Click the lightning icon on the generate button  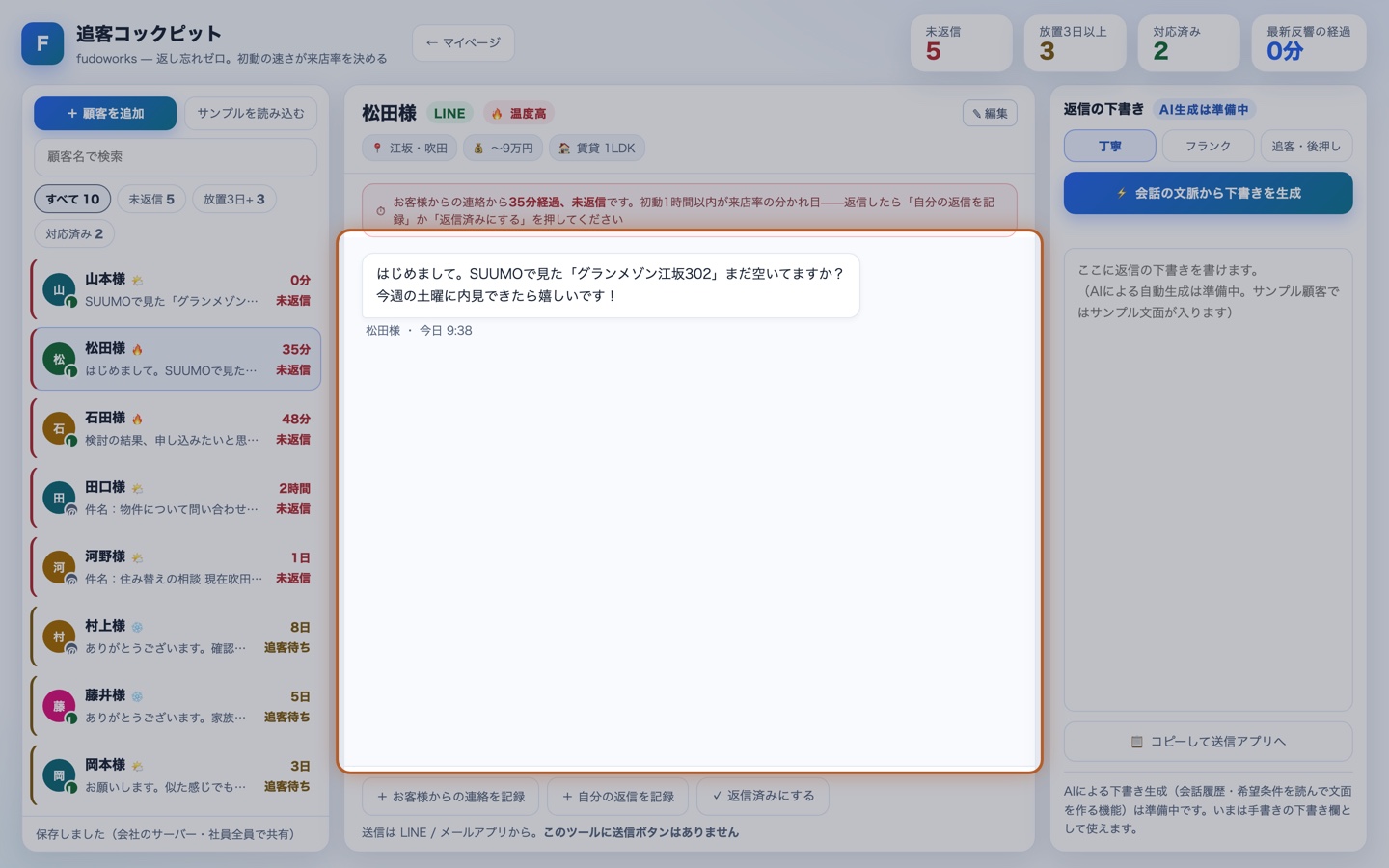[x=1121, y=193]
